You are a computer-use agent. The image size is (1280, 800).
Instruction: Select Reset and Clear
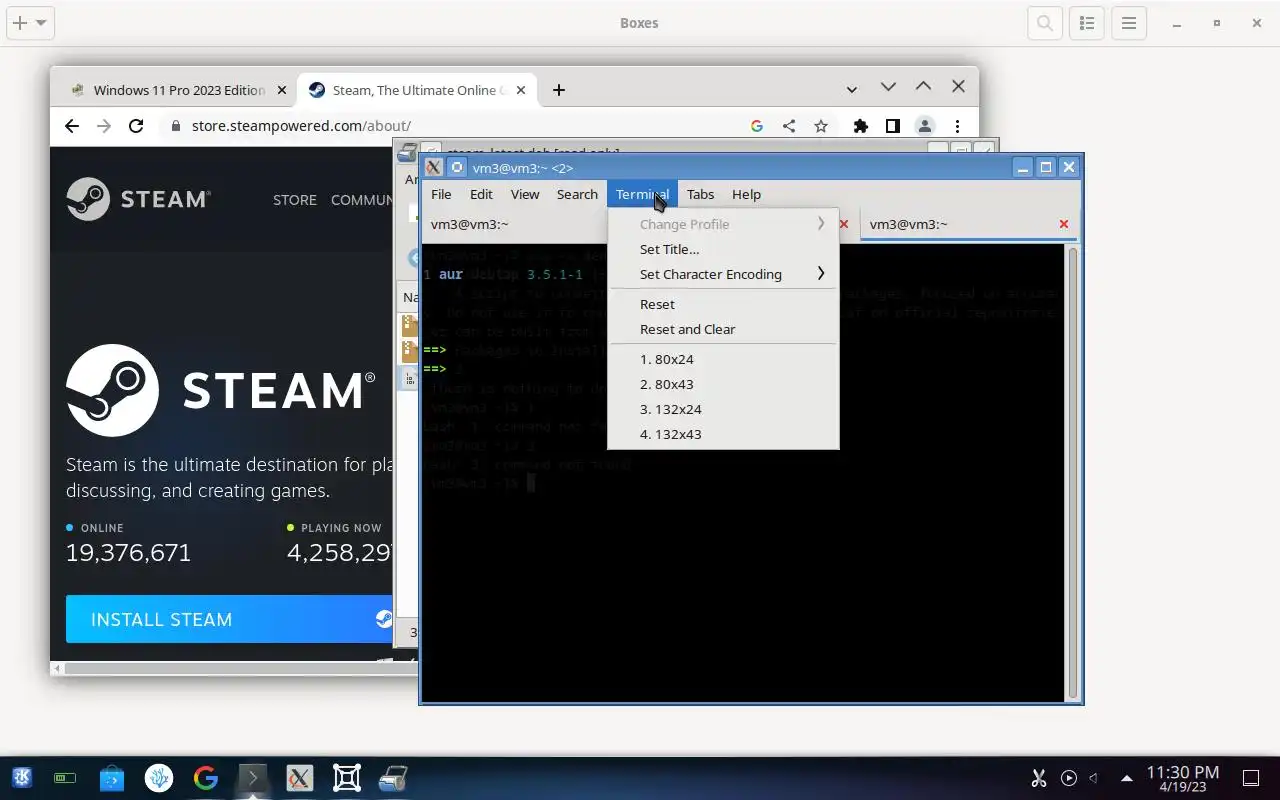pos(723,329)
